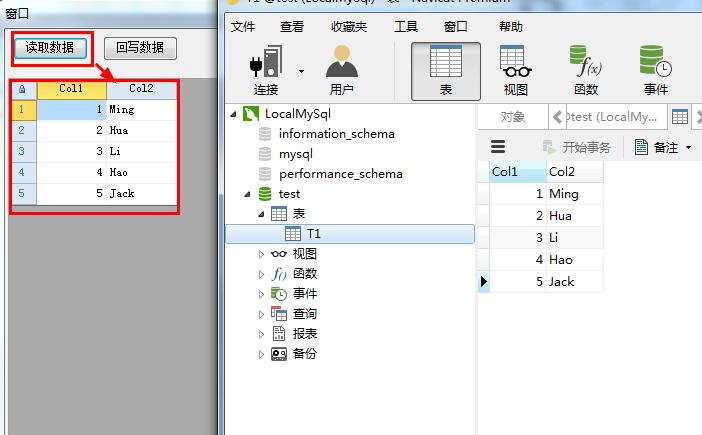Open the 工具 menu
The image size is (702, 435).
coord(406,27)
